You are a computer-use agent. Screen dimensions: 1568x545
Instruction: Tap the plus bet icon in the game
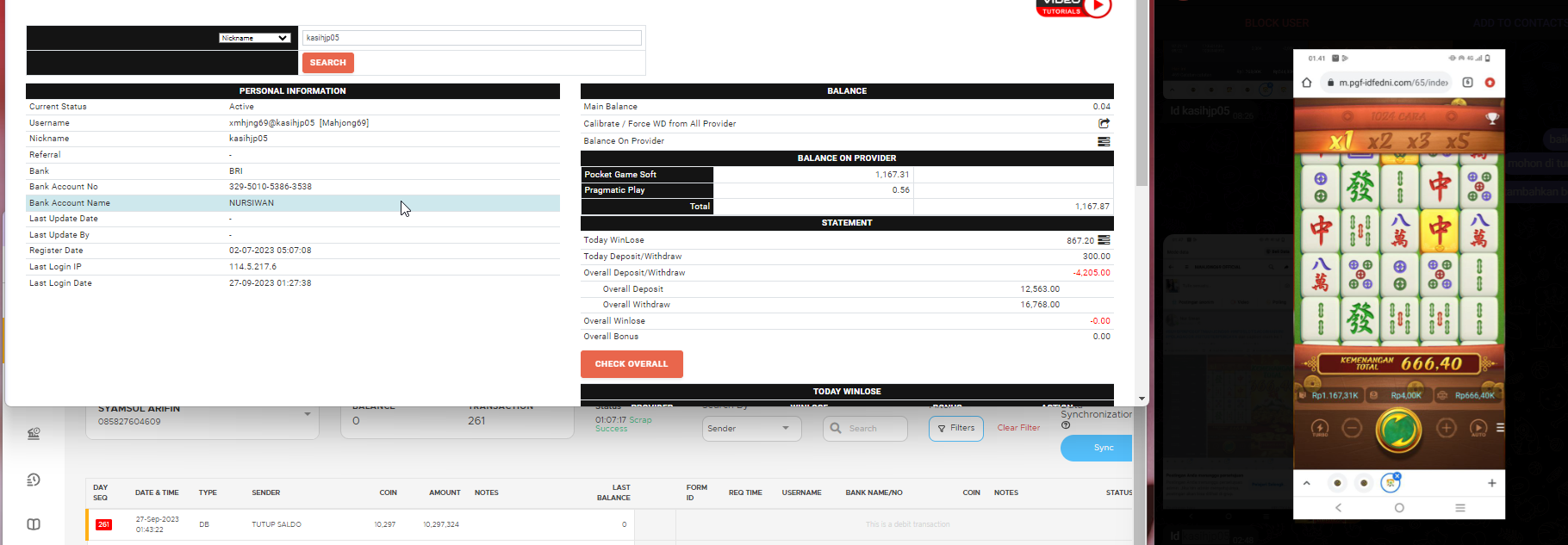pyautogui.click(x=1446, y=428)
